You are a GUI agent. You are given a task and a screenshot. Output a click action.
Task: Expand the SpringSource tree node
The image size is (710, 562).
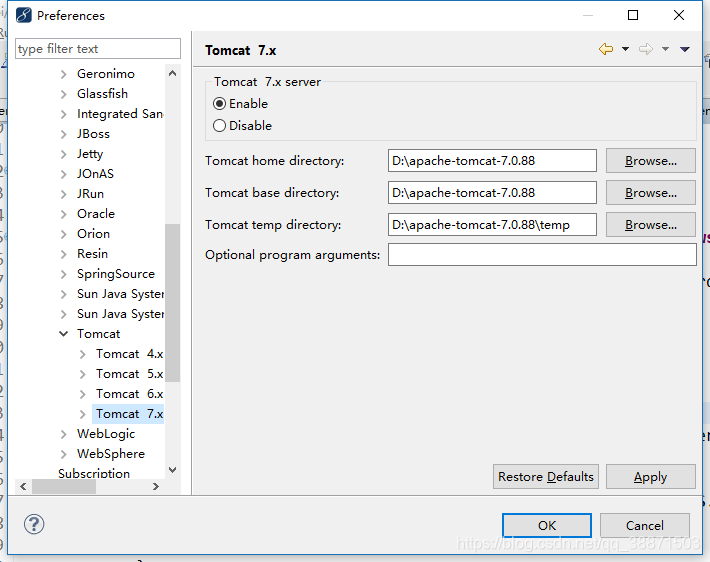(64, 274)
